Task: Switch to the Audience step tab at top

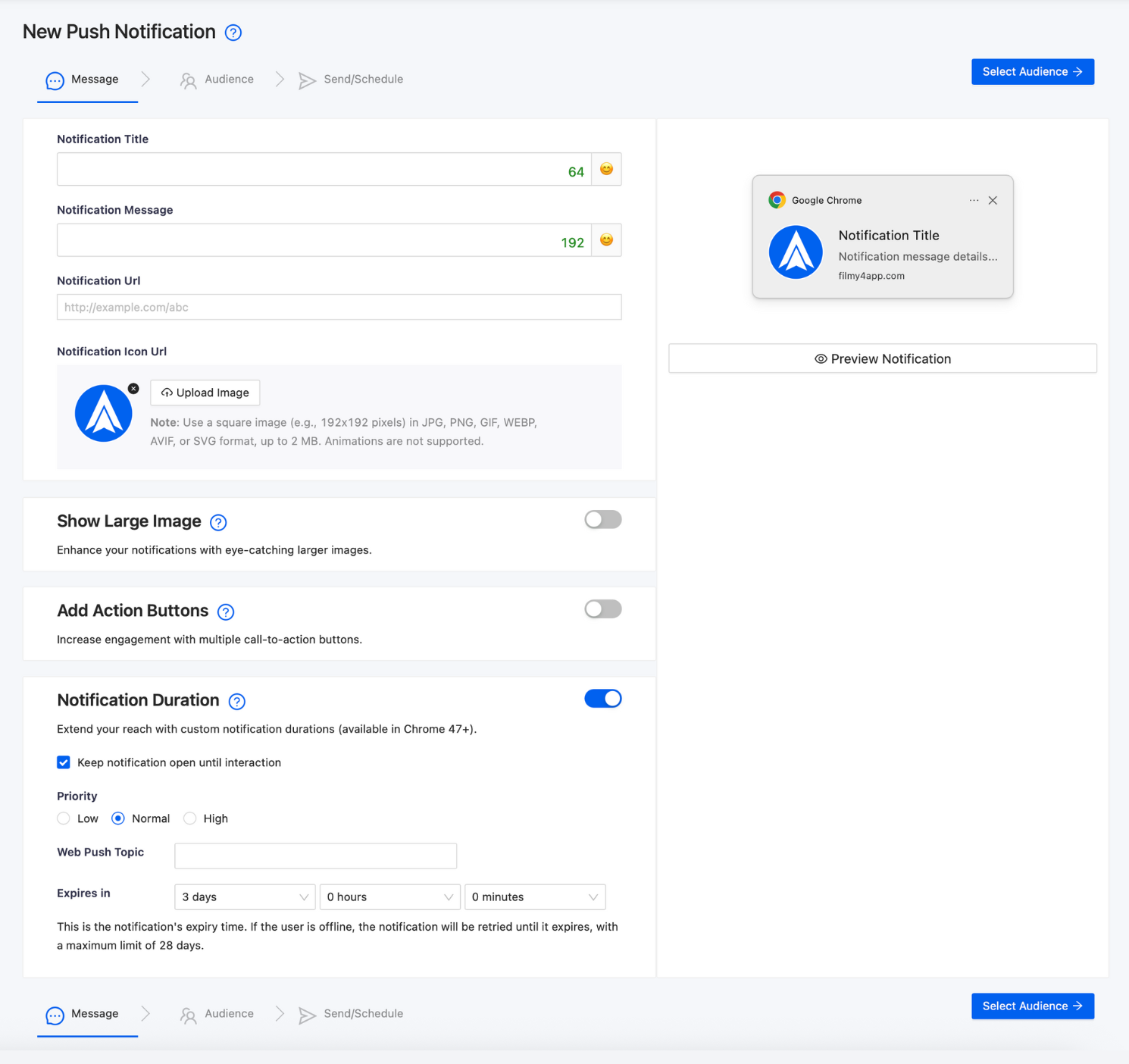Action: pos(217,80)
